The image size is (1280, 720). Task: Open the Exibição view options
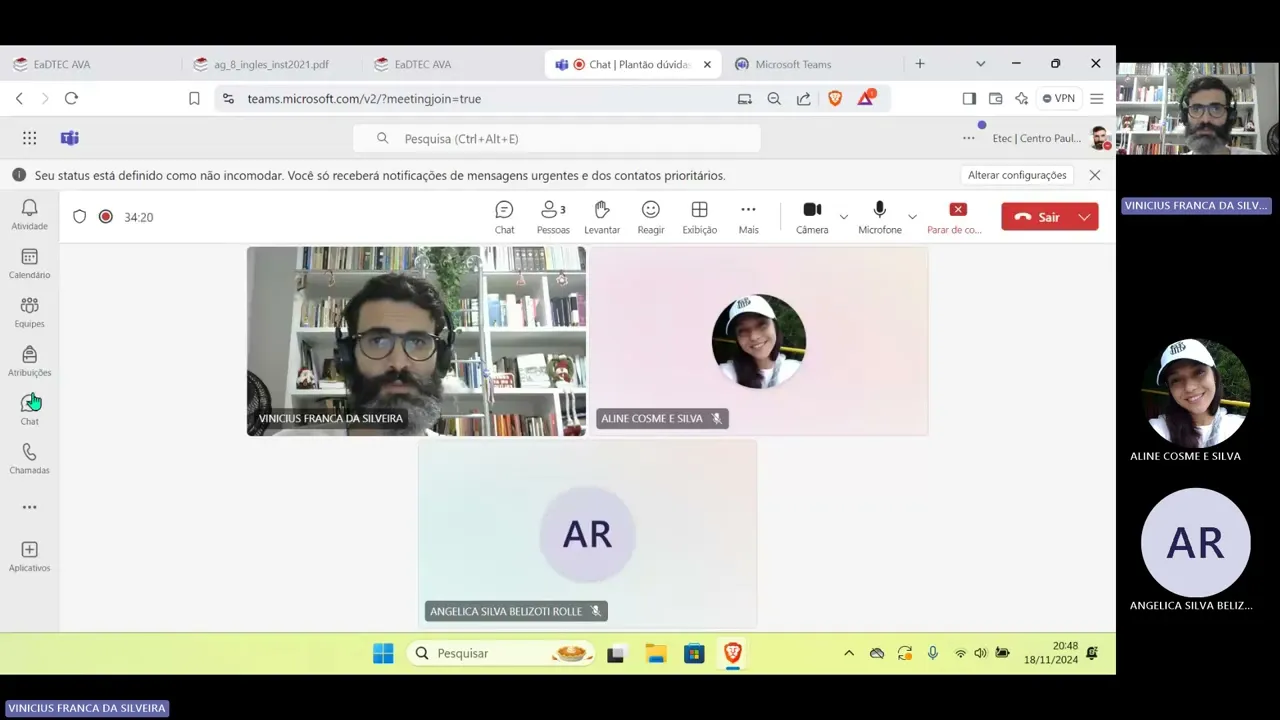click(x=699, y=217)
